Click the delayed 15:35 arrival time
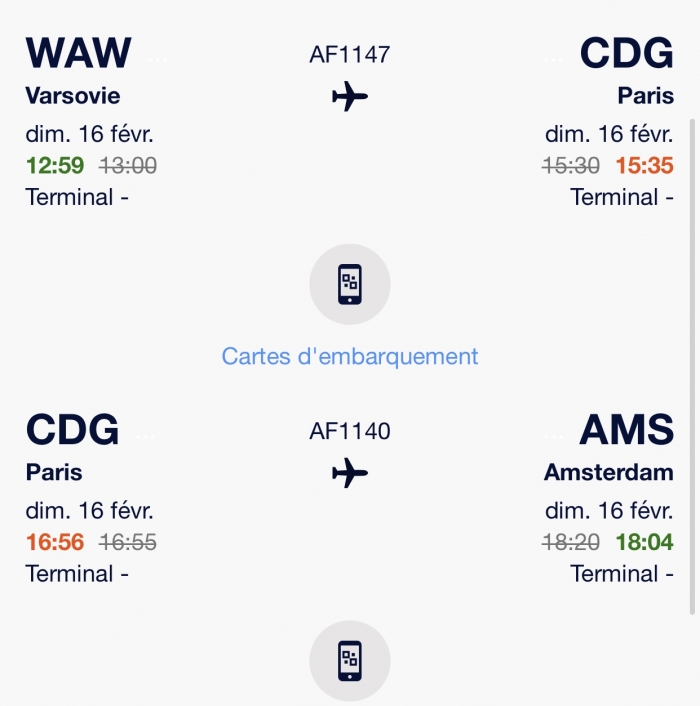 click(x=644, y=166)
